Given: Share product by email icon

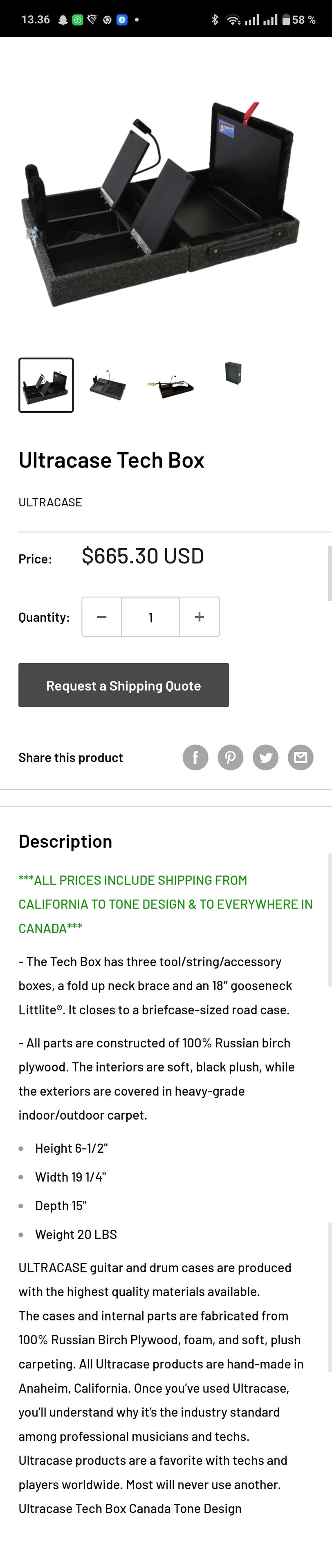Looking at the screenshot, I should 301,757.
